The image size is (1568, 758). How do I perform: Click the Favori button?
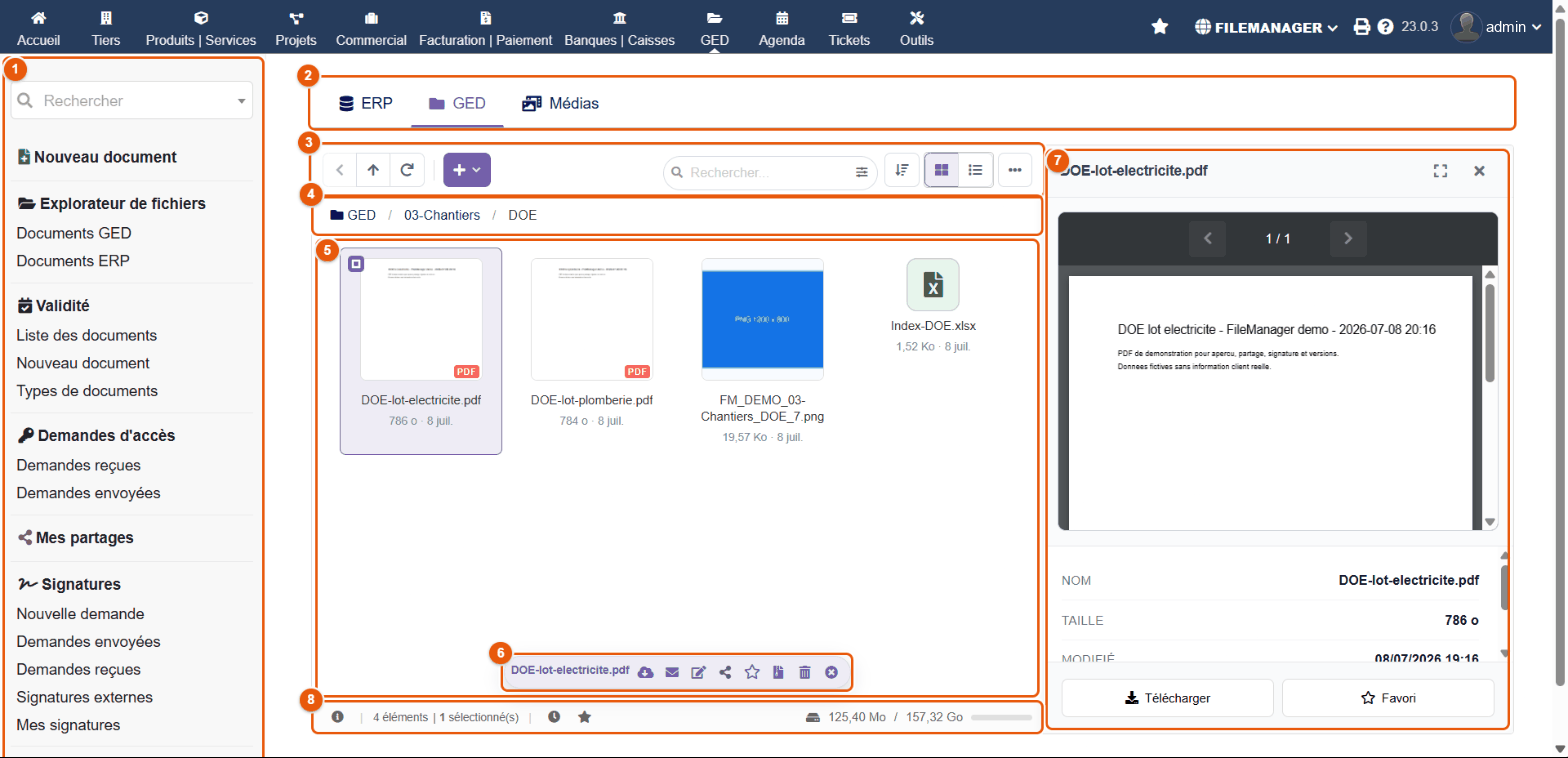1388,698
